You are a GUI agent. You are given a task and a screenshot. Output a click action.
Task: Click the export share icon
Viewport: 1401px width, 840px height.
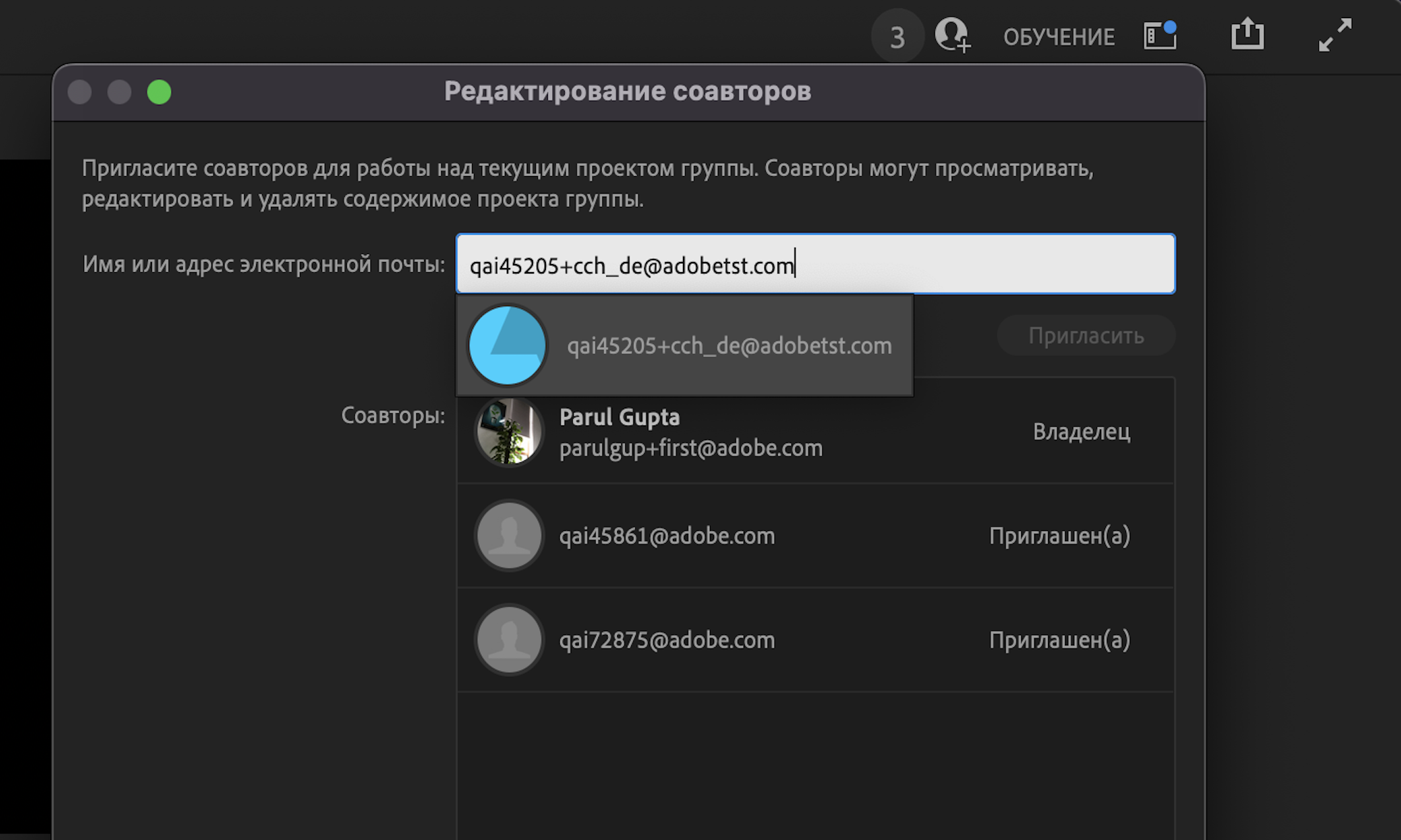coord(1247,34)
